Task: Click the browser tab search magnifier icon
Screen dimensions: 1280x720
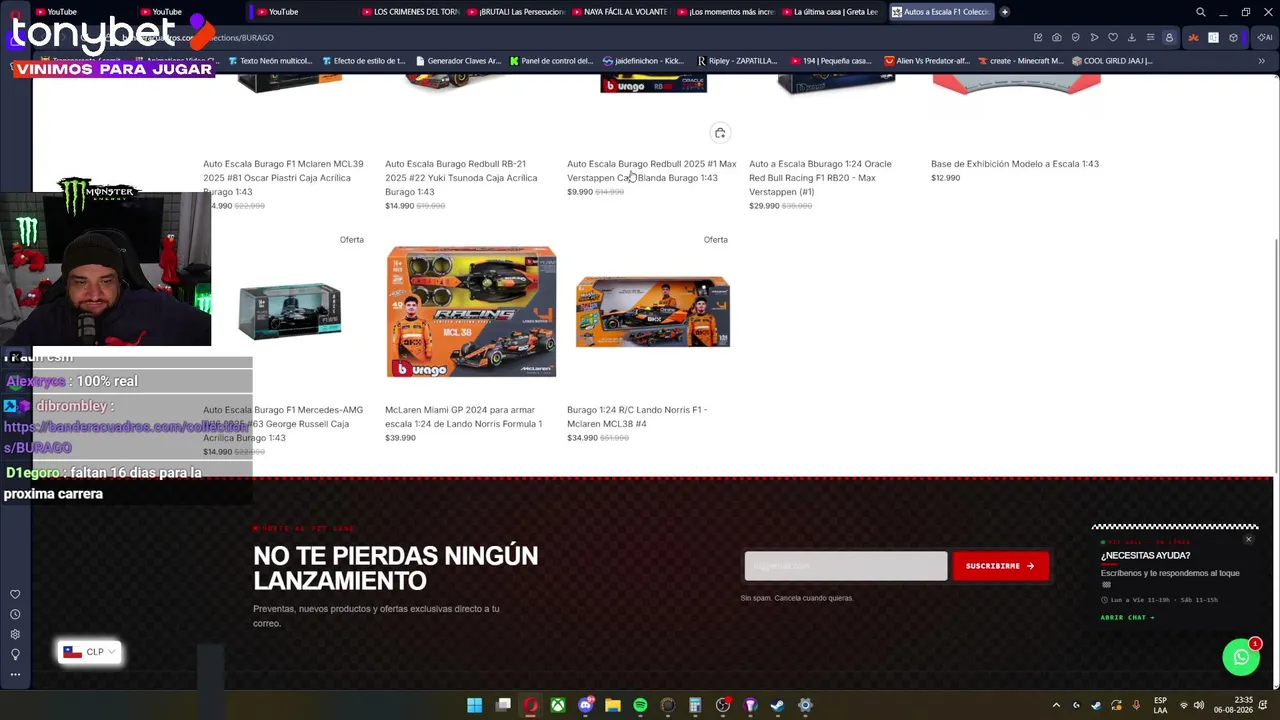Action: click(x=1201, y=12)
